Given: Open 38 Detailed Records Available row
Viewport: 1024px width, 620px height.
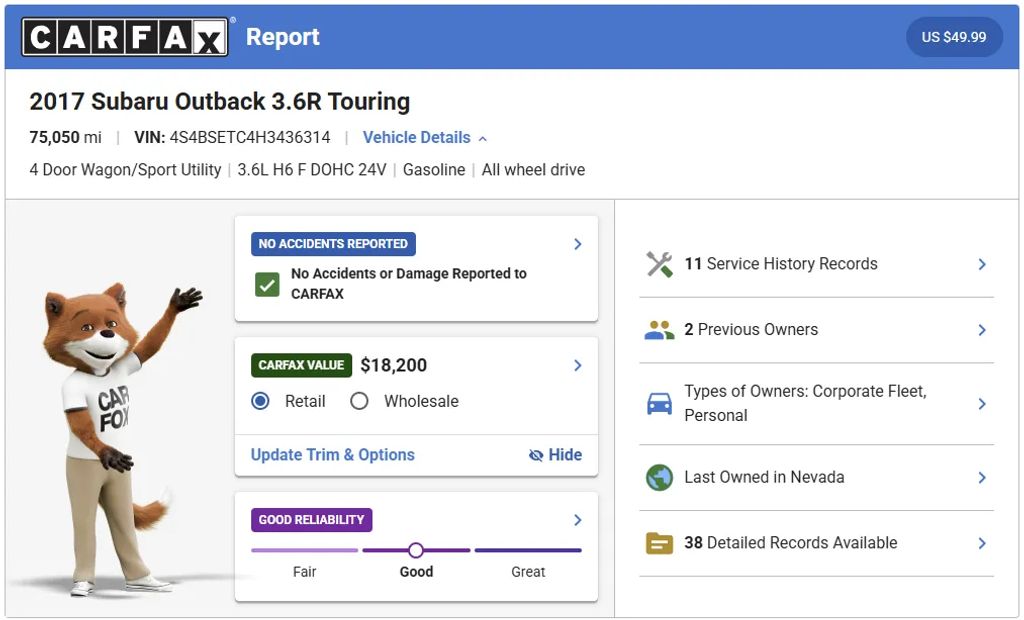Looking at the screenshot, I should pyautogui.click(x=816, y=543).
